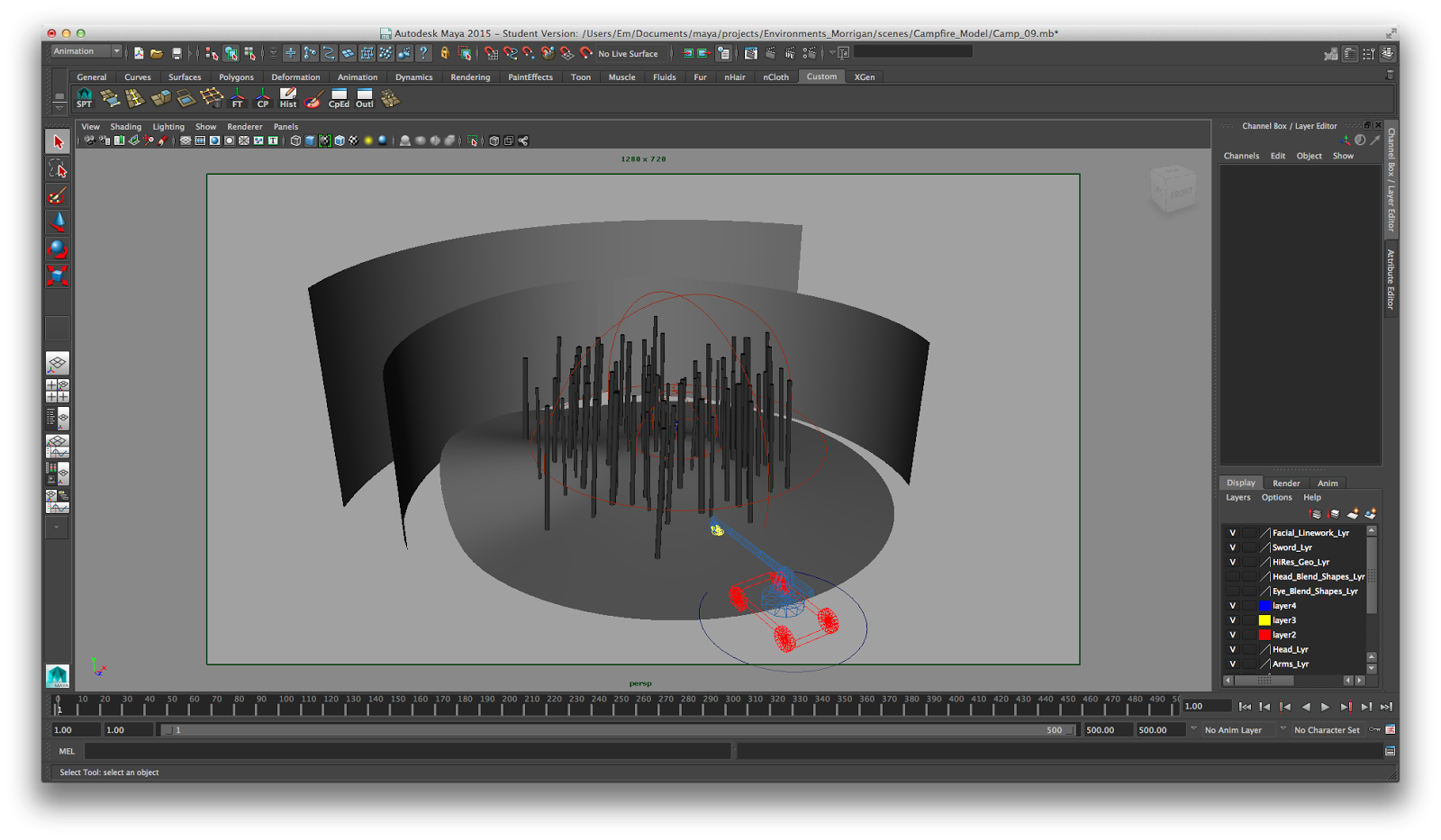Switch to the Polygons shelf tab

236,77
